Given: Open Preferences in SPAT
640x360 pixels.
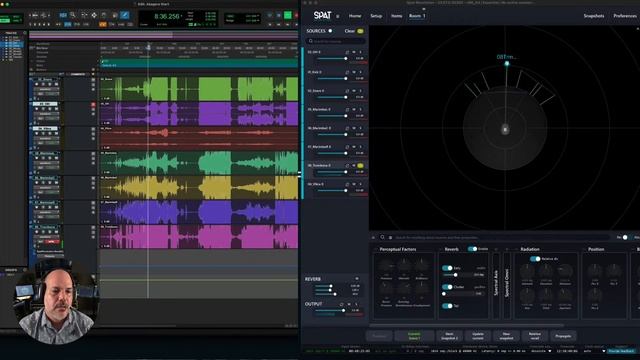Looking at the screenshot, I should (x=625, y=16).
